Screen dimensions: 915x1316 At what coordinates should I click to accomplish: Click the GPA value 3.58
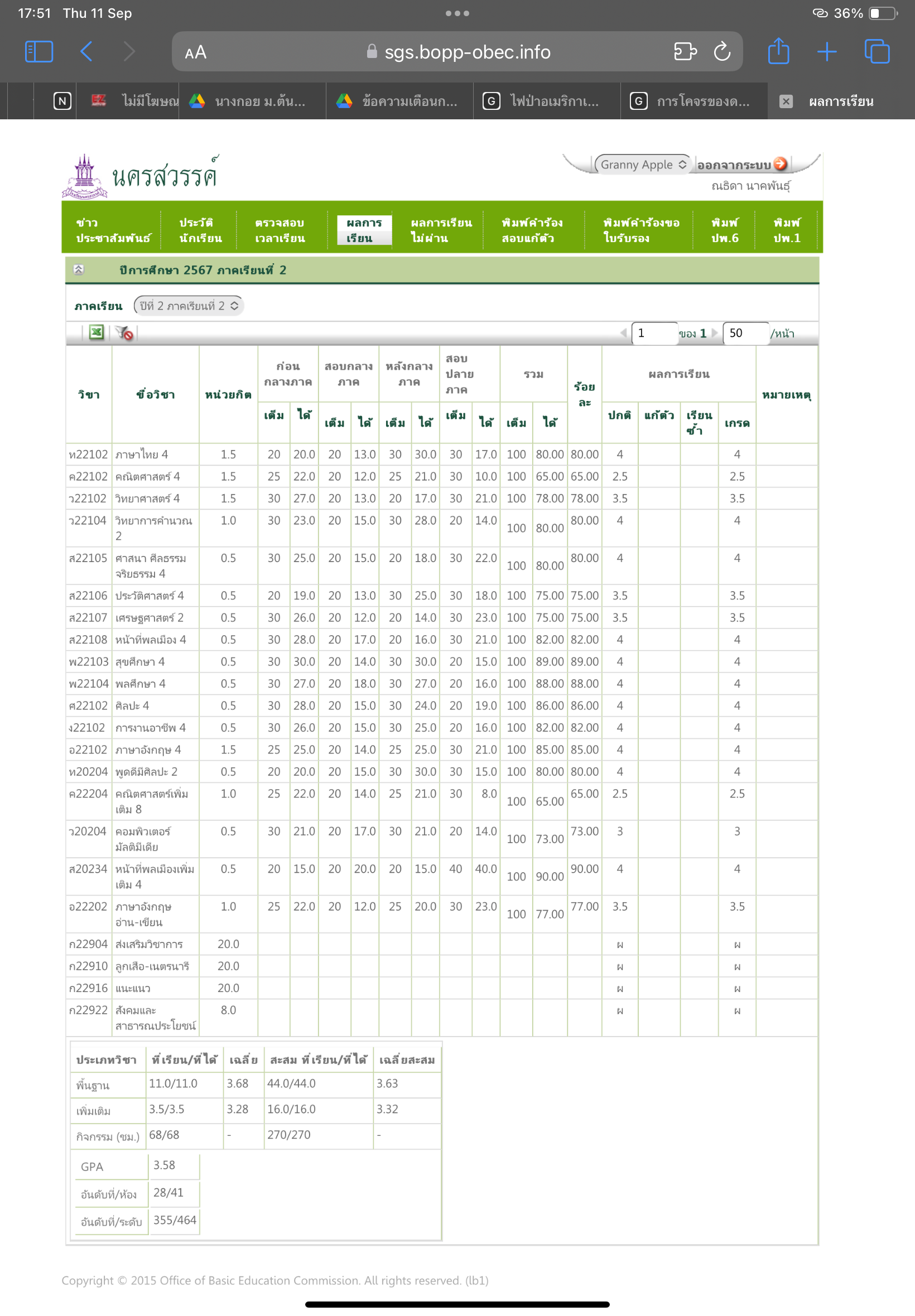(x=164, y=1165)
